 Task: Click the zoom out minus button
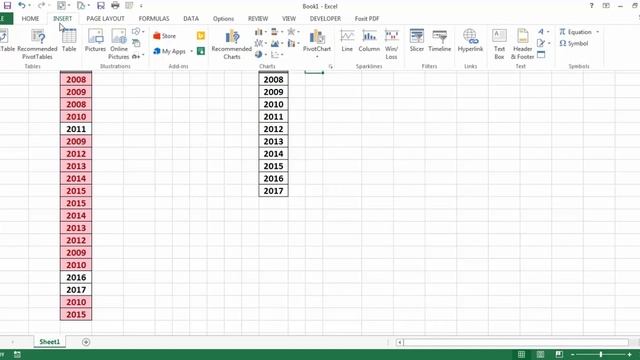572,354
